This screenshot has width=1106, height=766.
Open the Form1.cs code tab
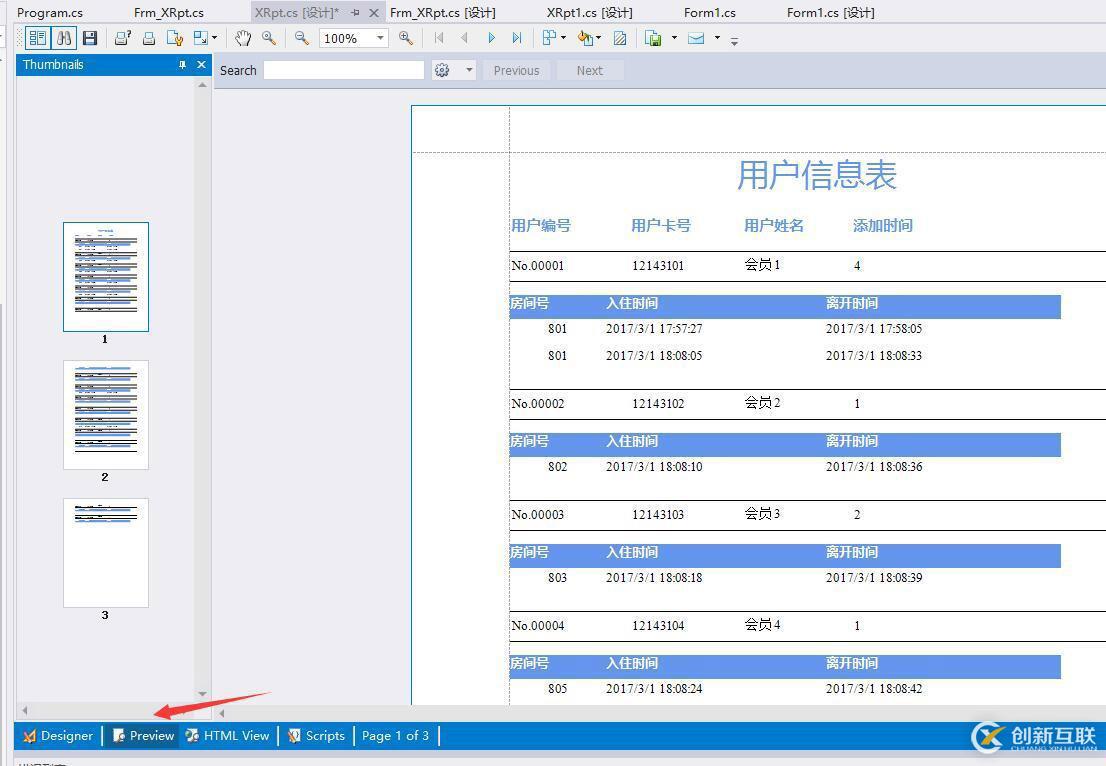pos(710,13)
